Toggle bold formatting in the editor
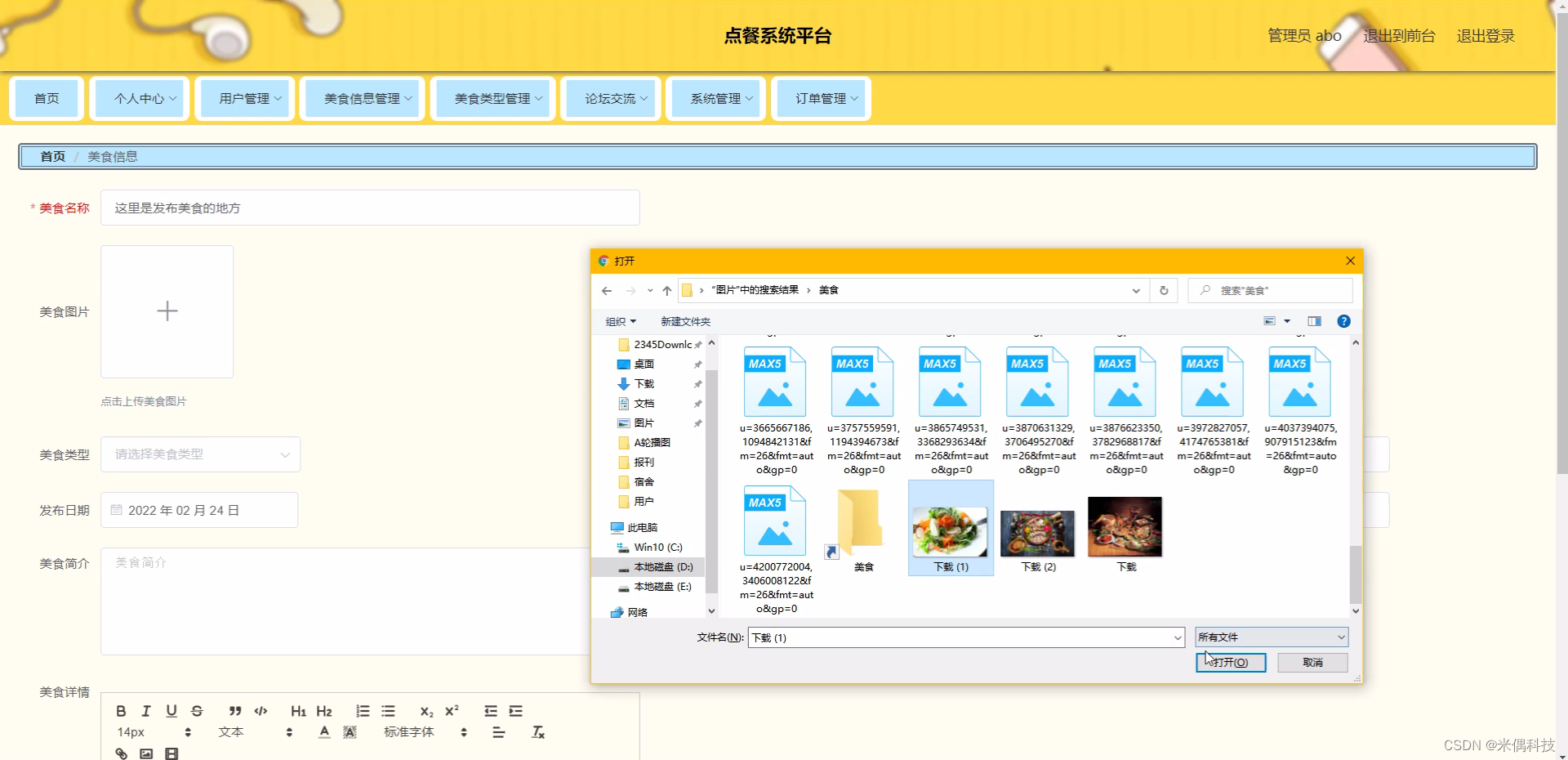Viewport: 1568px width, 760px height. (121, 711)
